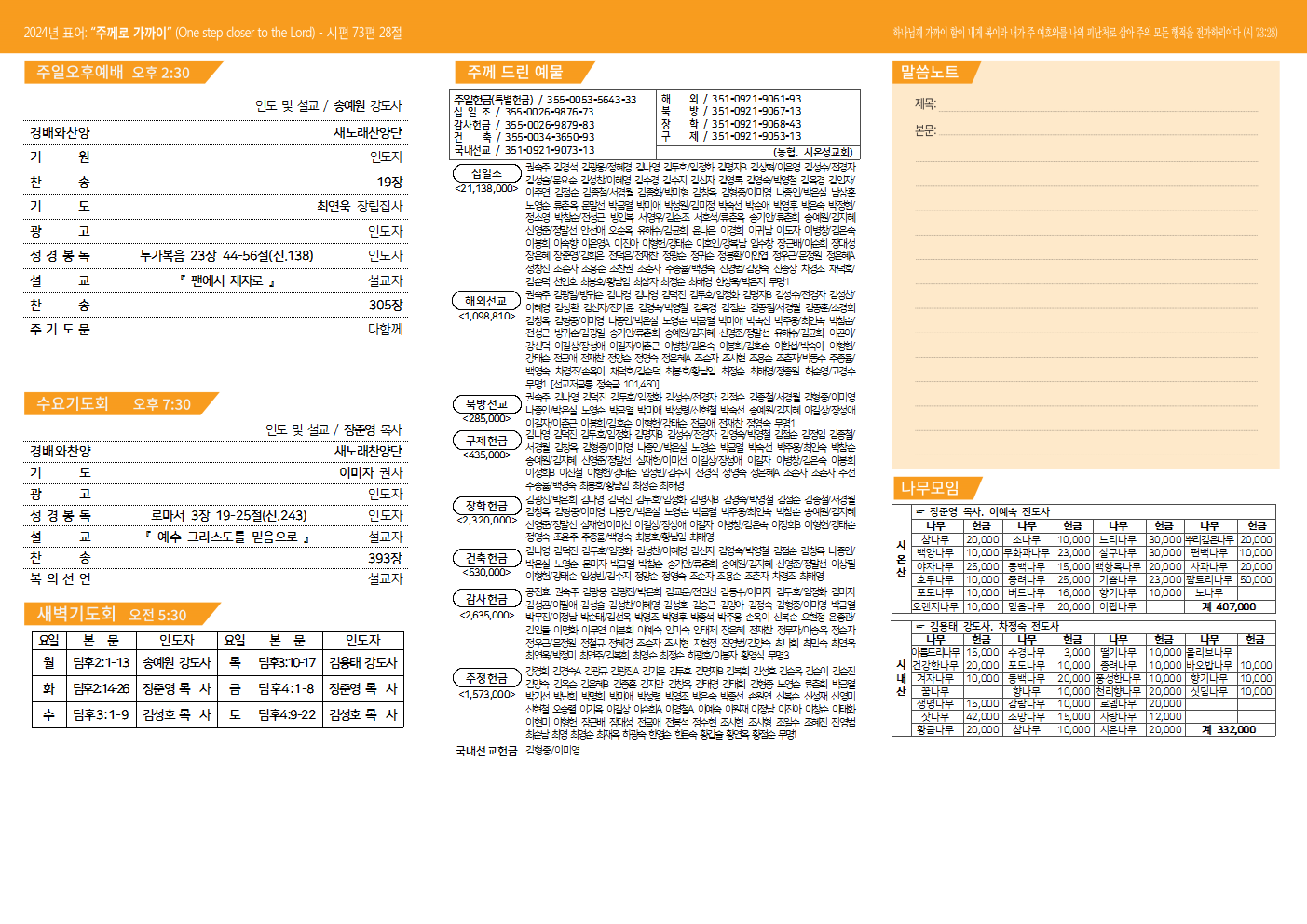
Task: Click the '북방선교' rounded label
Action: (x=486, y=404)
